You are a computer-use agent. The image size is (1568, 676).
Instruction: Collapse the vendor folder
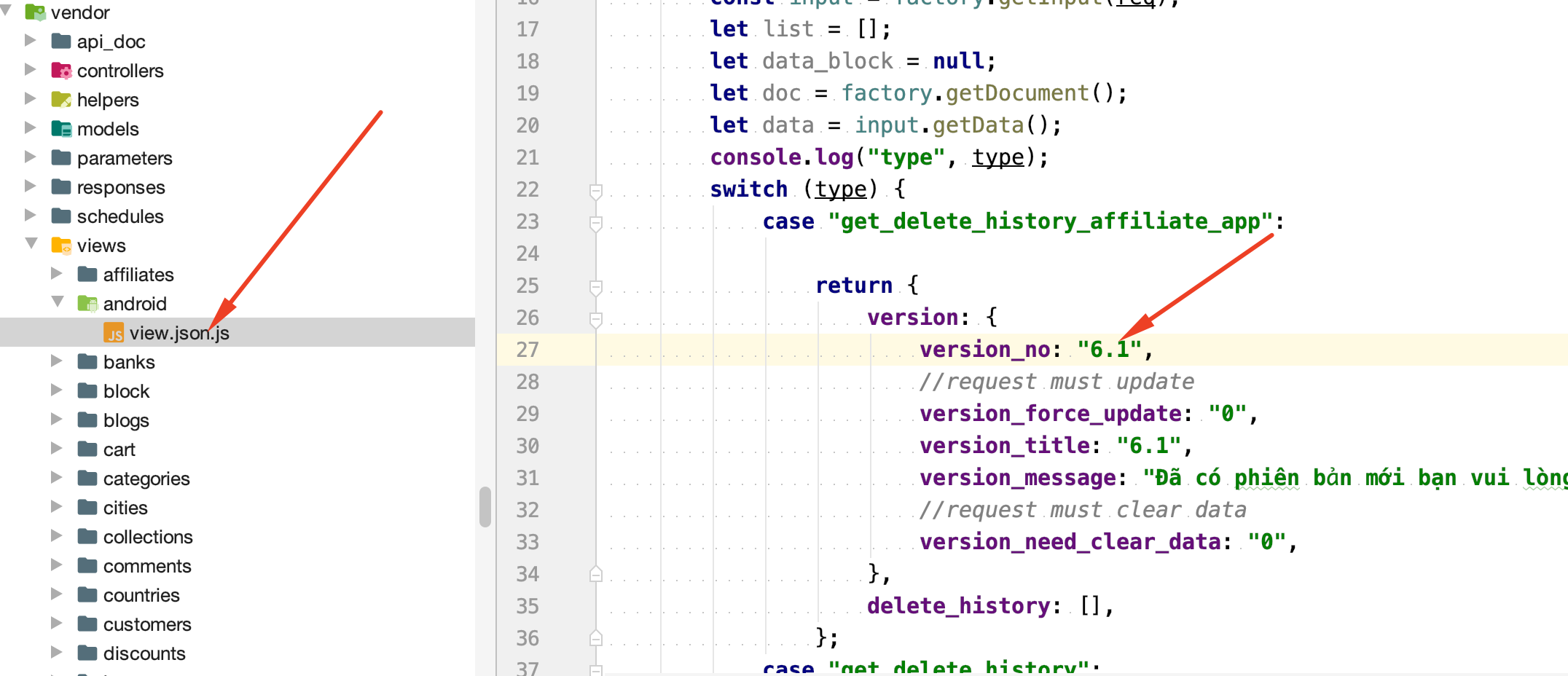[x=6, y=10]
